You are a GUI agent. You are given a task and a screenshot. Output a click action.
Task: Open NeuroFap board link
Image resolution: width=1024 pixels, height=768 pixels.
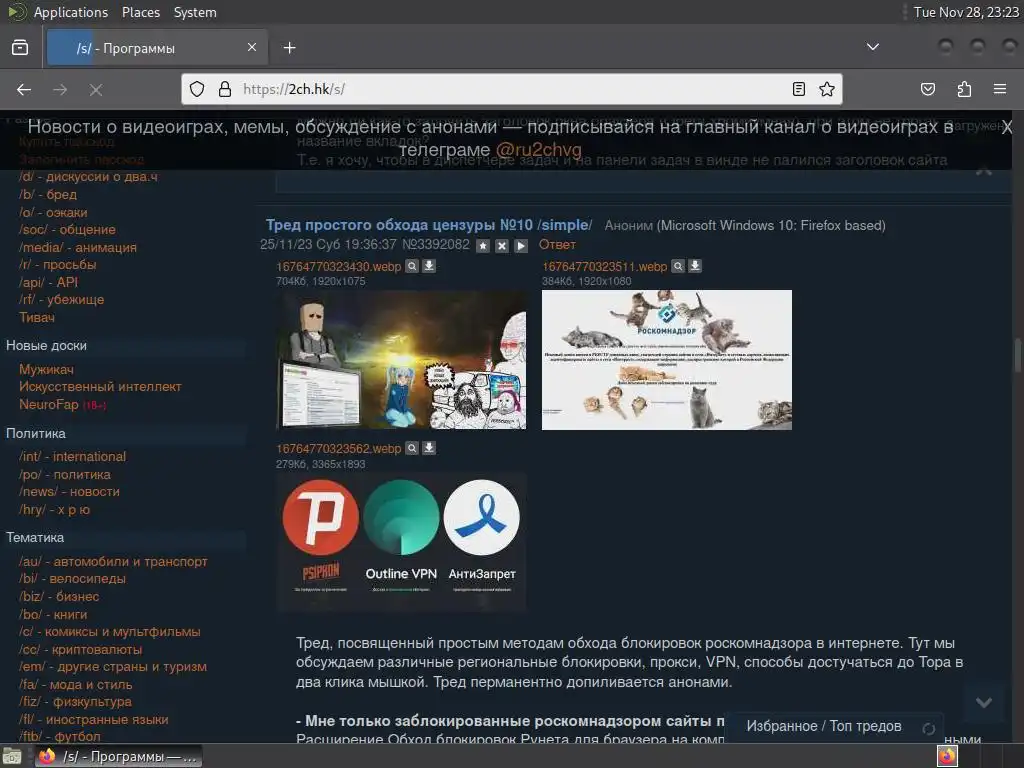coord(49,404)
